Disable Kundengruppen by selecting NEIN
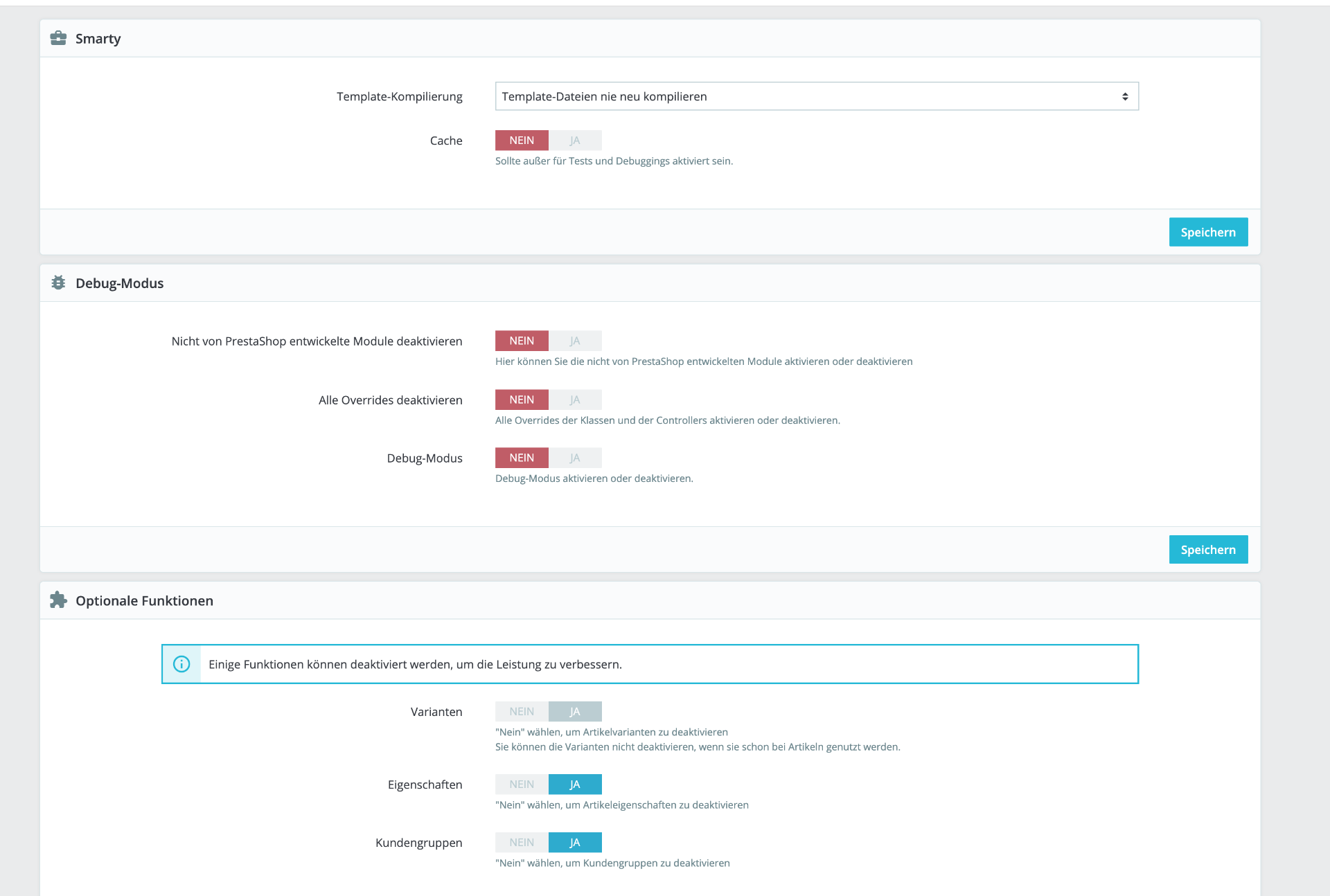This screenshot has width=1330, height=896. tap(522, 843)
